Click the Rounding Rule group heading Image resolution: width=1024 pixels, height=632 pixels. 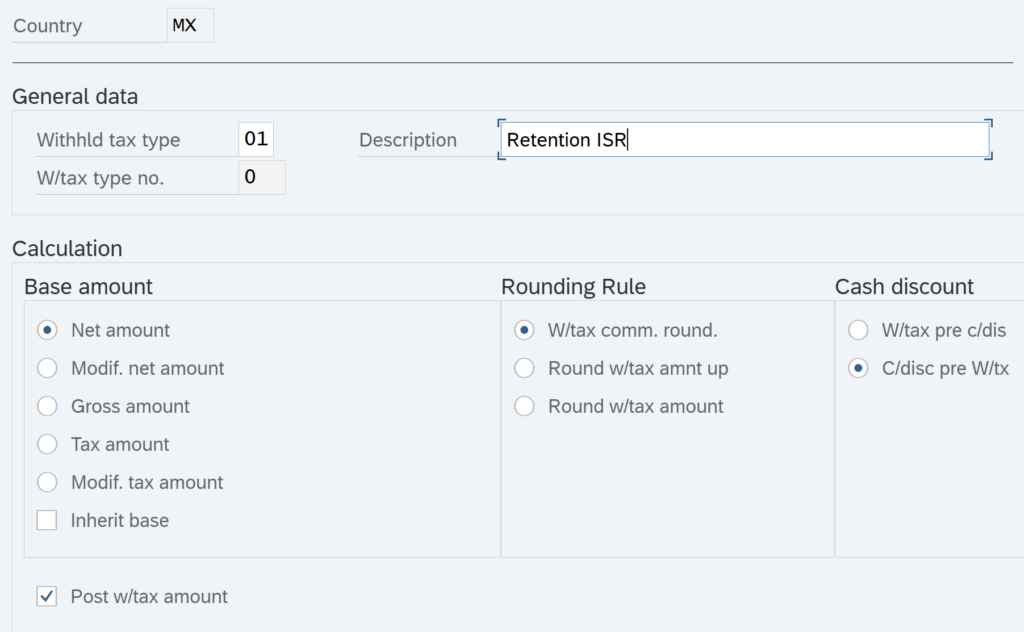[573, 287]
